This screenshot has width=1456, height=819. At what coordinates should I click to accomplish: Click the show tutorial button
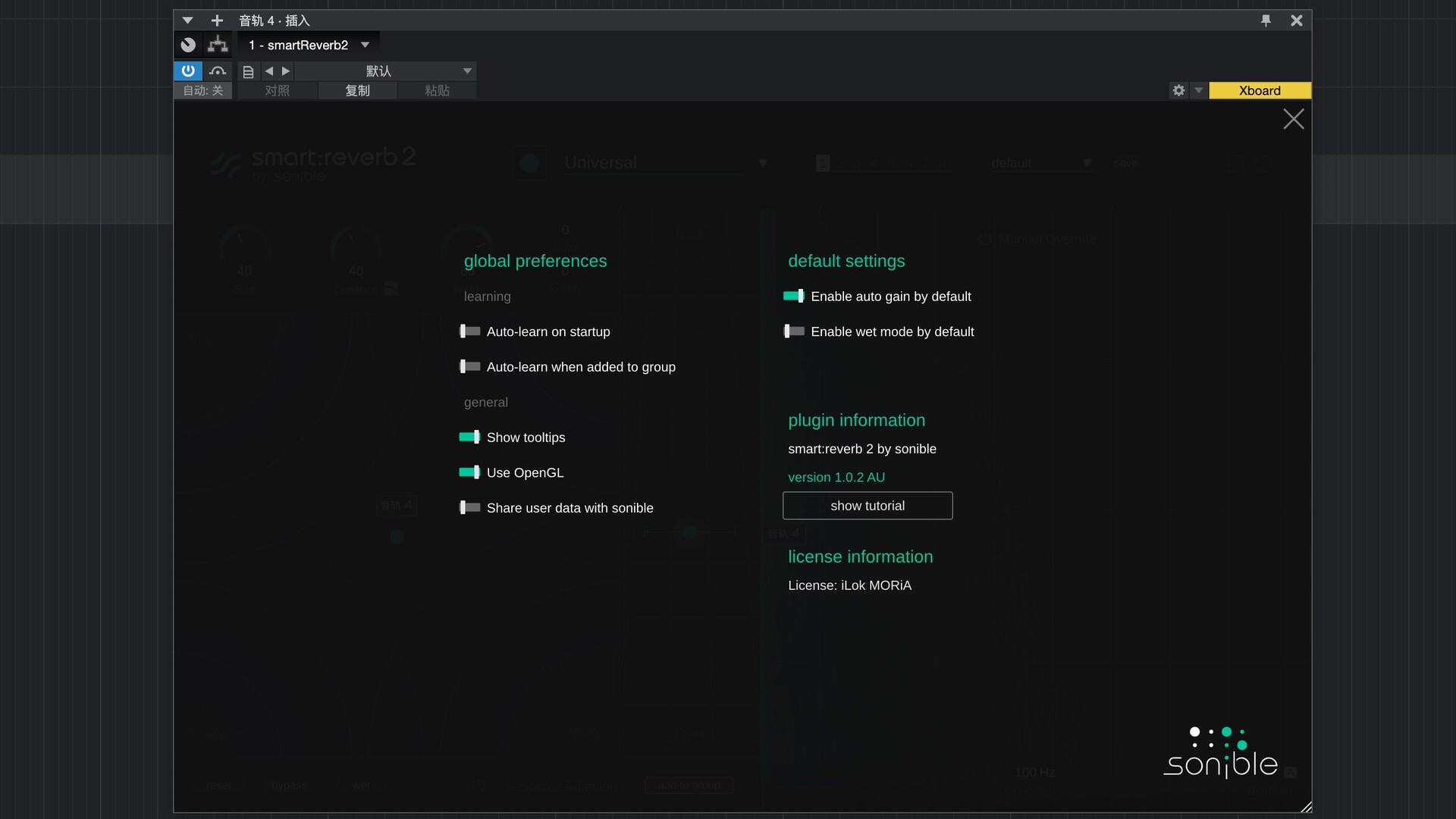tap(867, 506)
